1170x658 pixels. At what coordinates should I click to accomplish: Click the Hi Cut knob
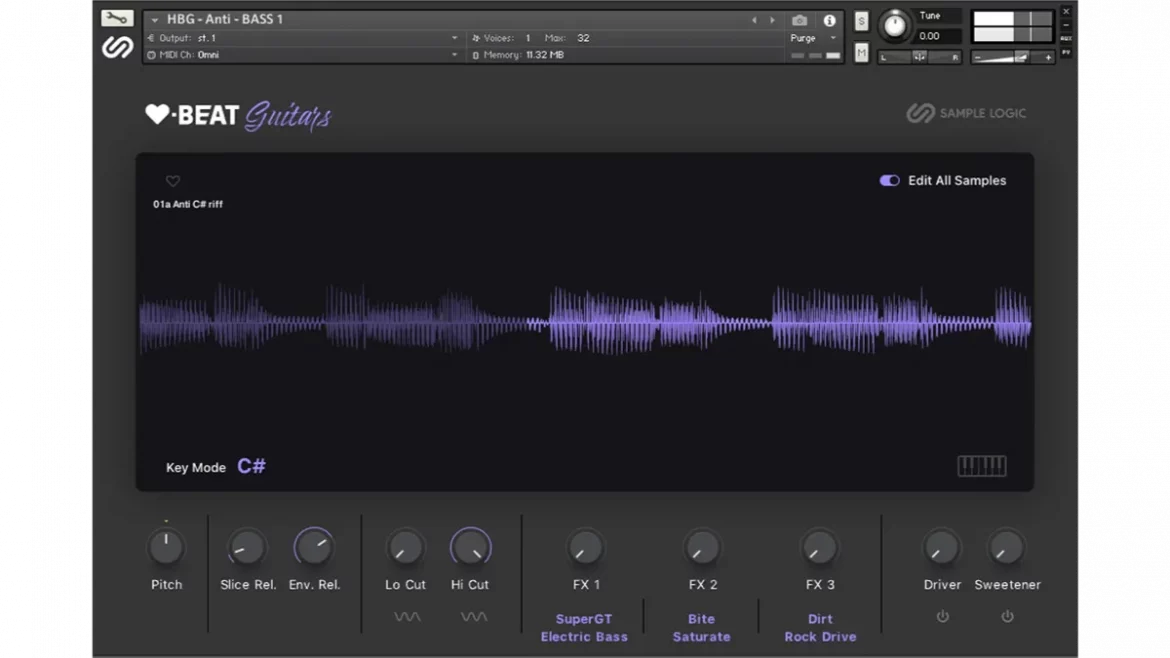(x=470, y=548)
